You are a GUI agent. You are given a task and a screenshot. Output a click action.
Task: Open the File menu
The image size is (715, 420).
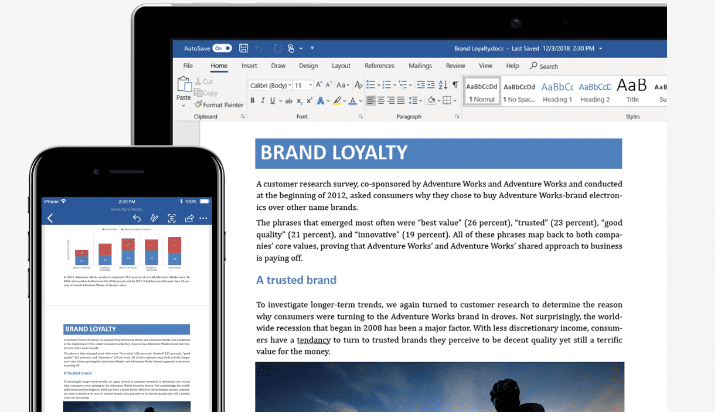coord(187,66)
